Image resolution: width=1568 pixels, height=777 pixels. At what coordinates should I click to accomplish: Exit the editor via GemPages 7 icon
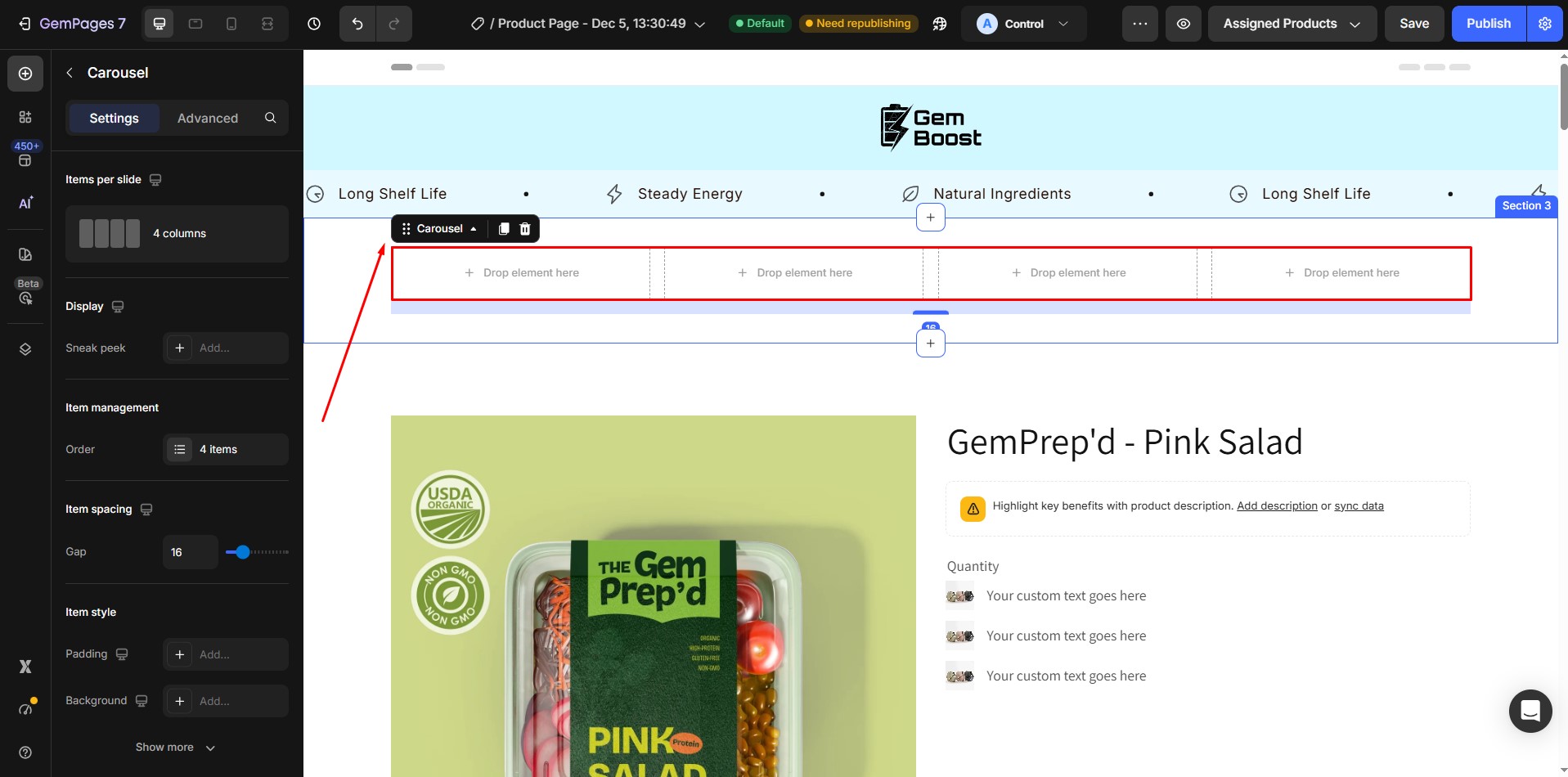click(x=25, y=24)
